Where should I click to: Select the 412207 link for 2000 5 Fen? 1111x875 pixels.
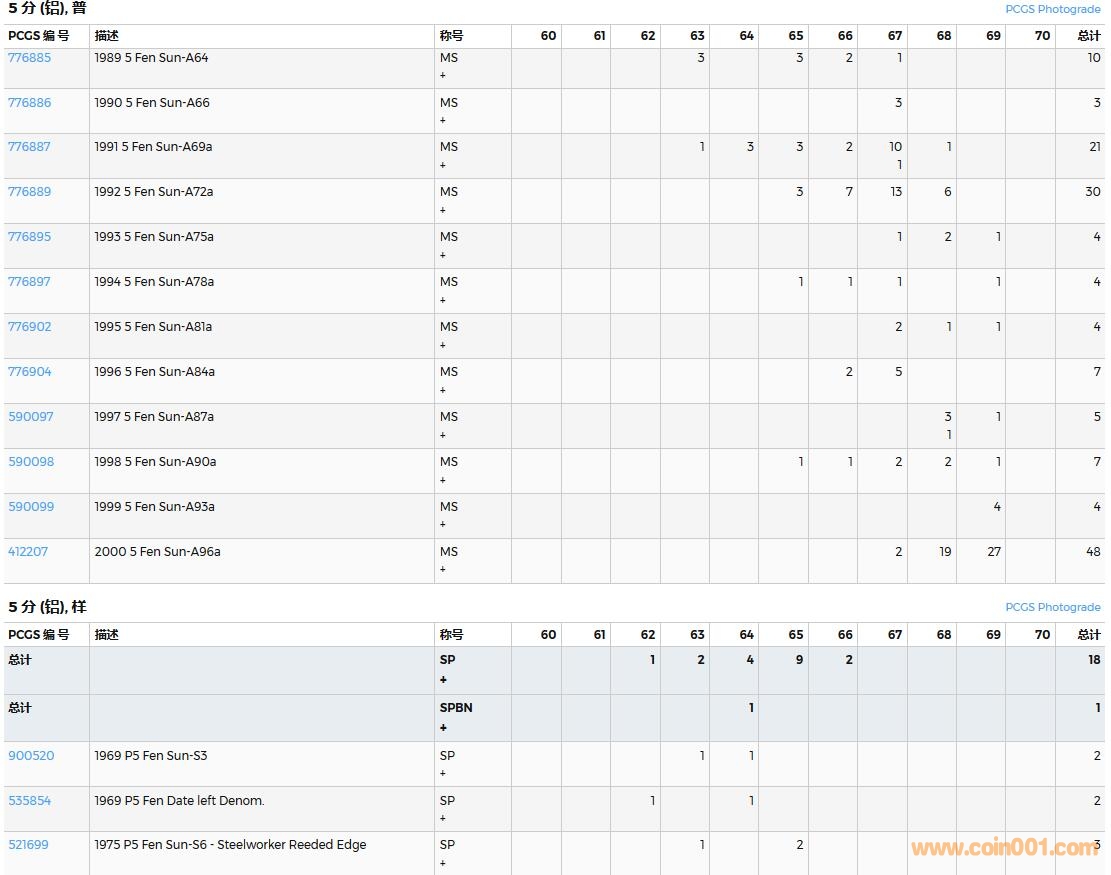pyautogui.click(x=29, y=552)
